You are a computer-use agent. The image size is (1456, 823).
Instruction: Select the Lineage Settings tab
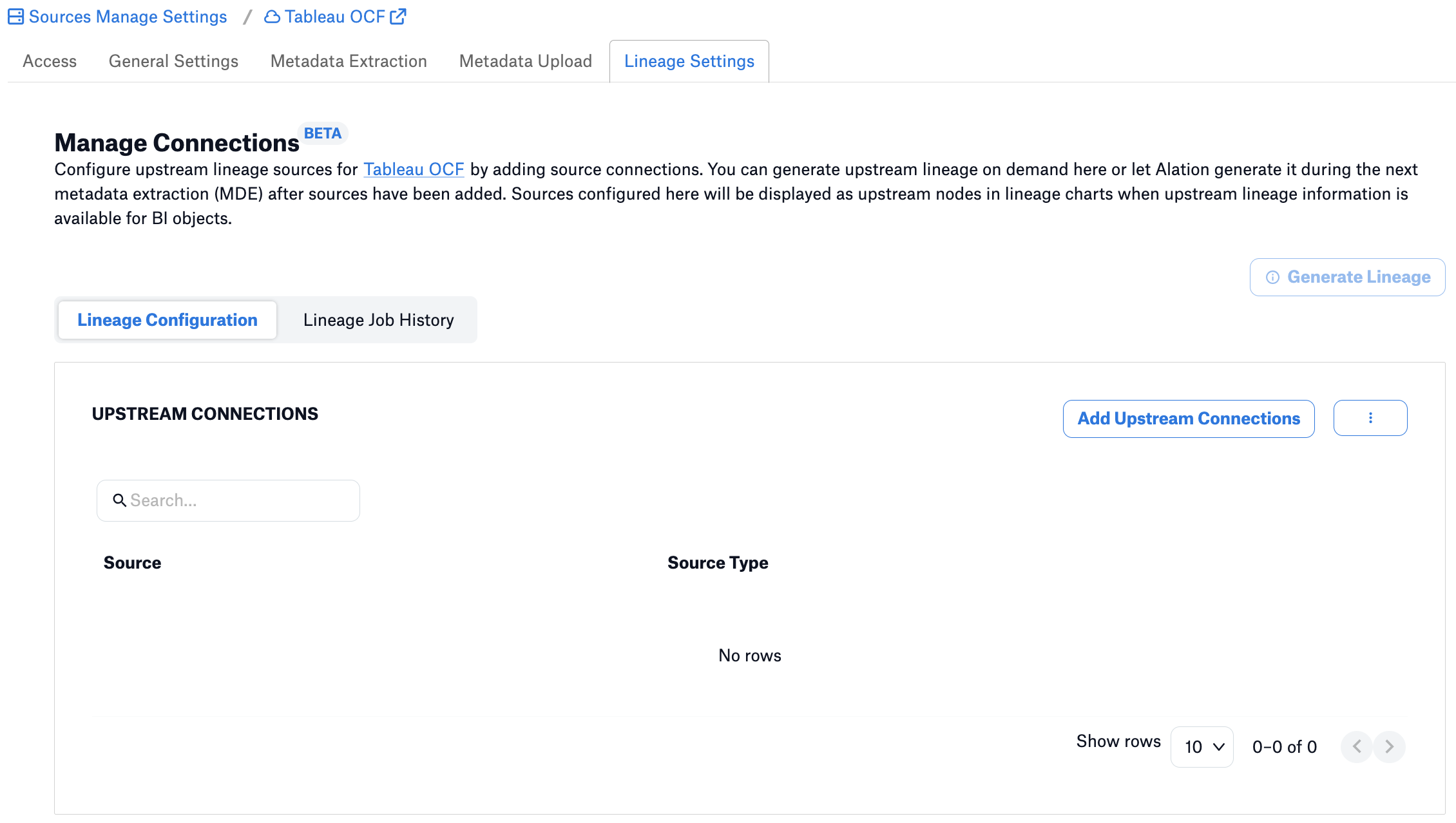(x=689, y=61)
